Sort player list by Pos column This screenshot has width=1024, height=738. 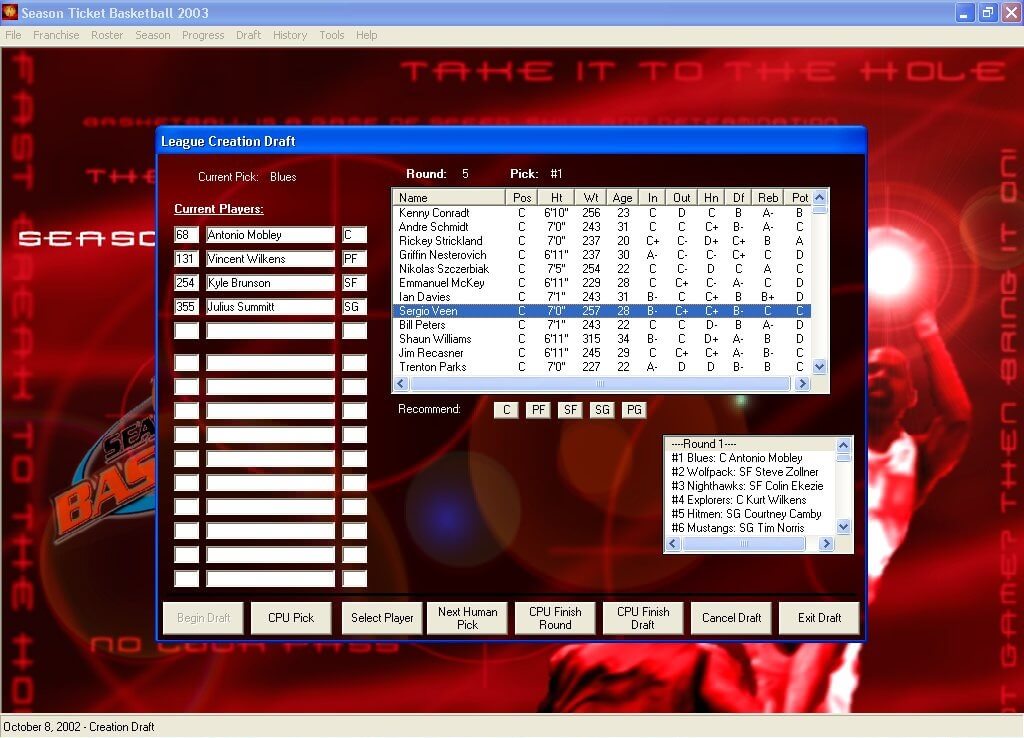pos(522,197)
